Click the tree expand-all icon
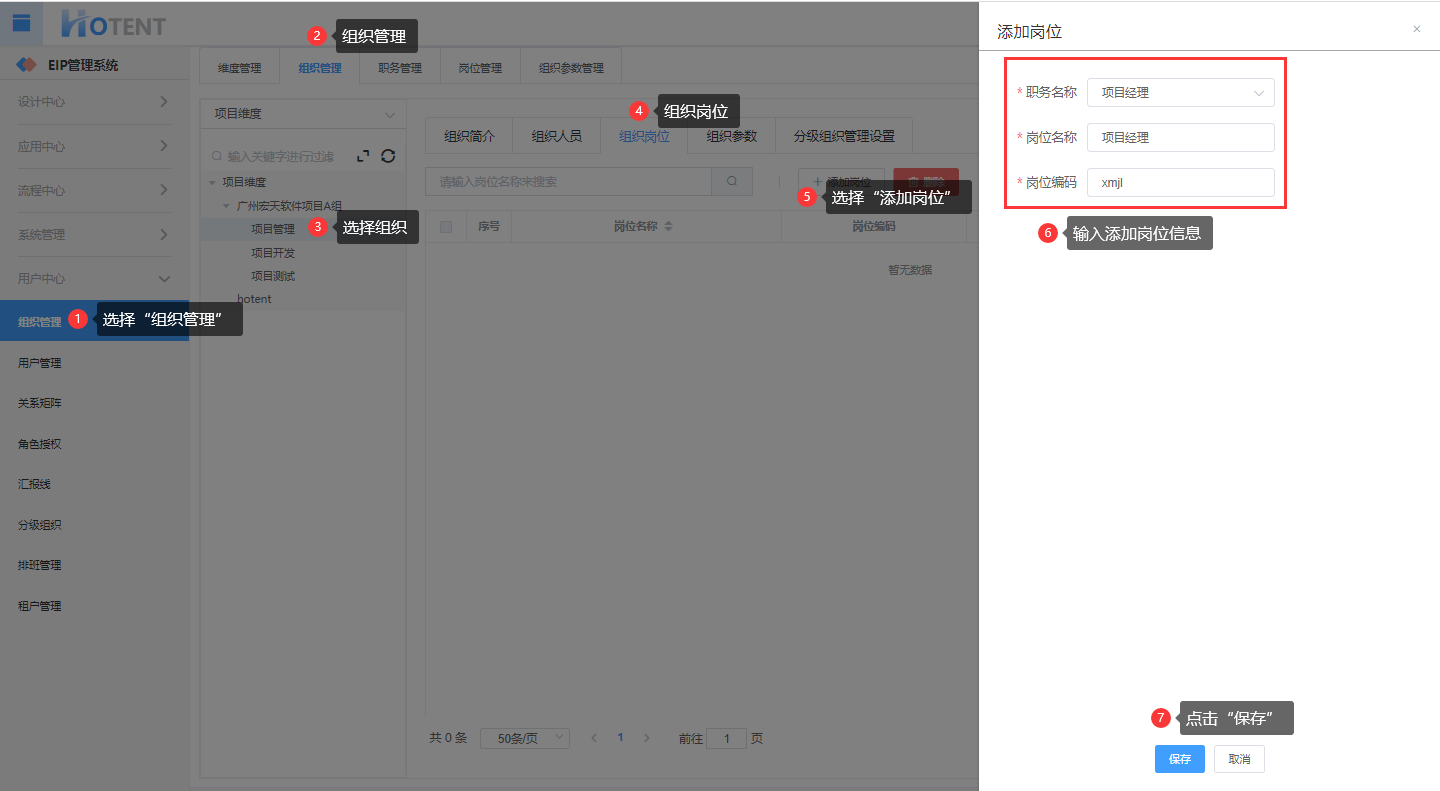The height and width of the screenshot is (791, 1440). (x=363, y=156)
